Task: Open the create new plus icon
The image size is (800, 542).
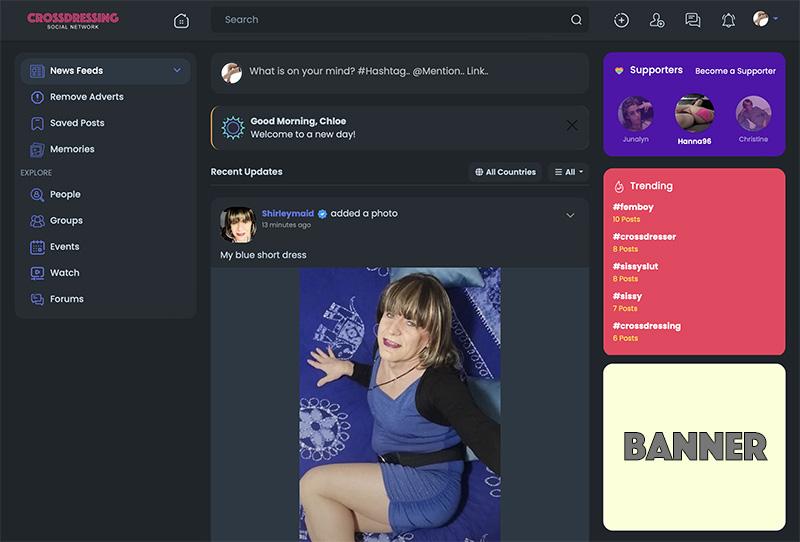Action: coord(621,20)
